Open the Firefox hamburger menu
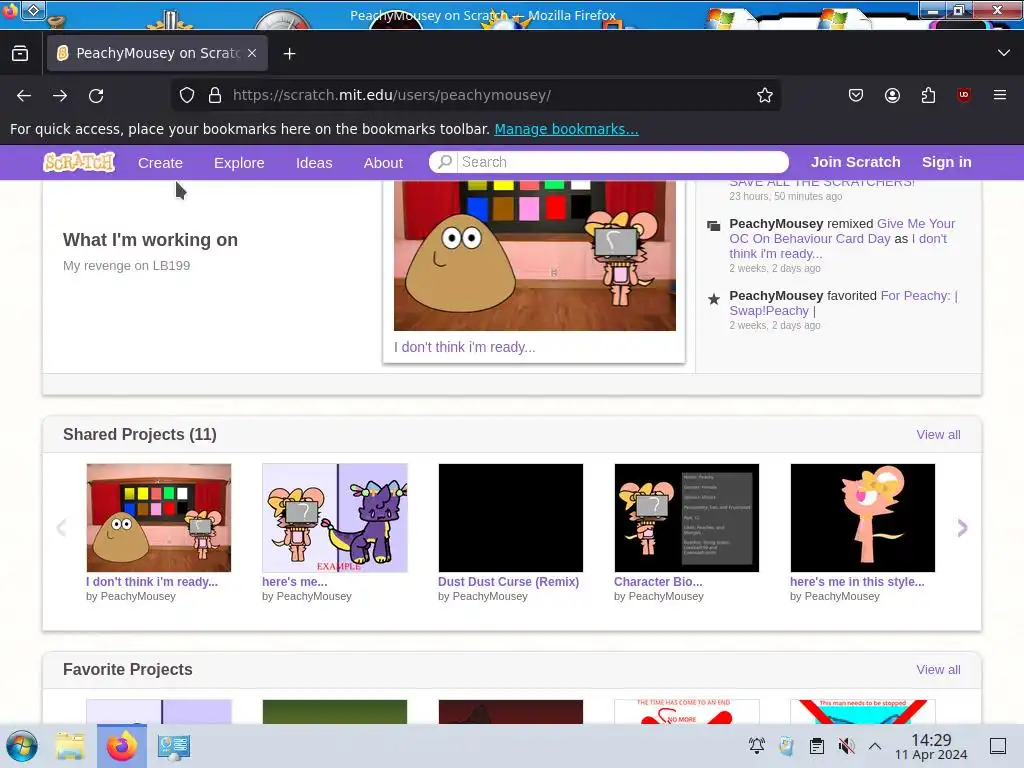The height and width of the screenshot is (768, 1024). 1000,95
